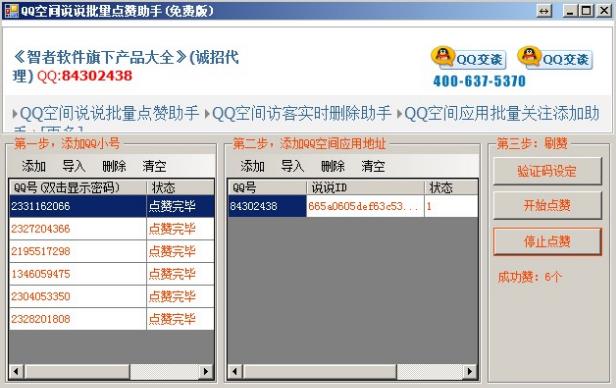Click 导入 in the QQ空间应用地址 panel
Image resolution: width=616 pixels, height=388 pixels.
[x=292, y=166]
